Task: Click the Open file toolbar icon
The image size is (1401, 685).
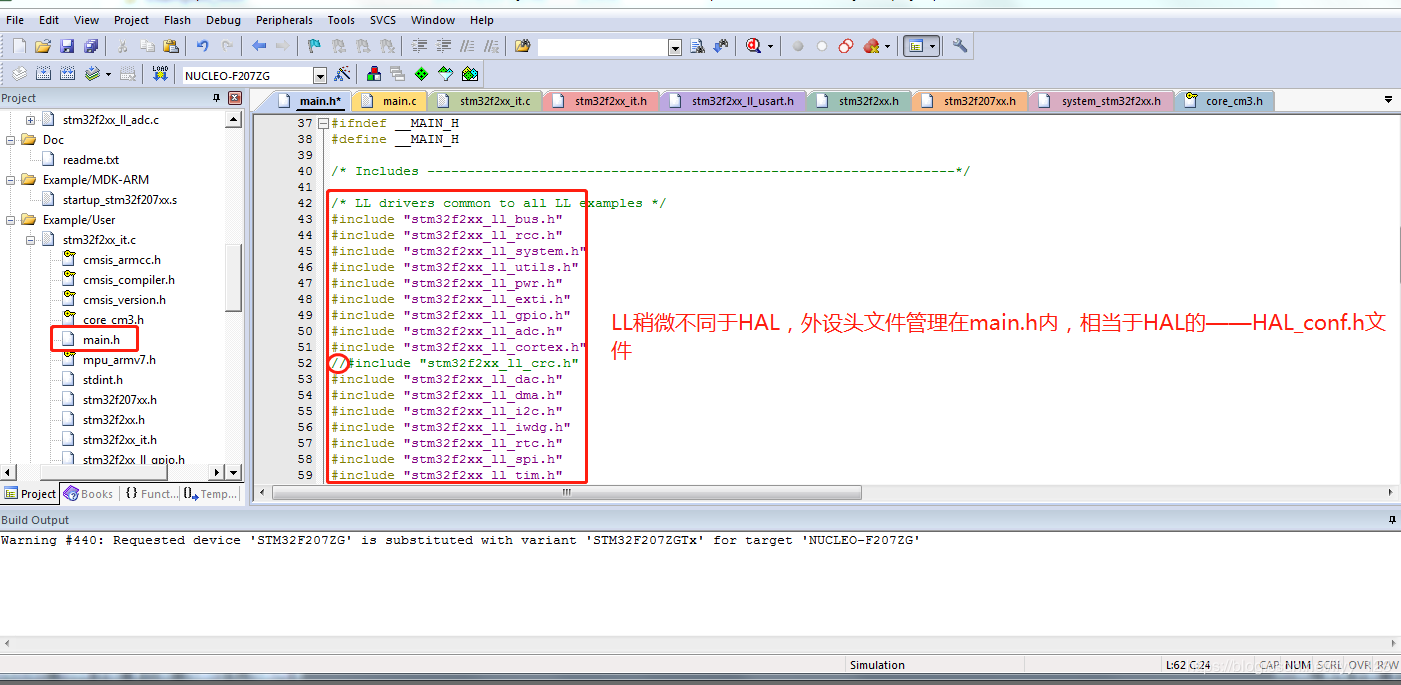Action: click(43, 46)
